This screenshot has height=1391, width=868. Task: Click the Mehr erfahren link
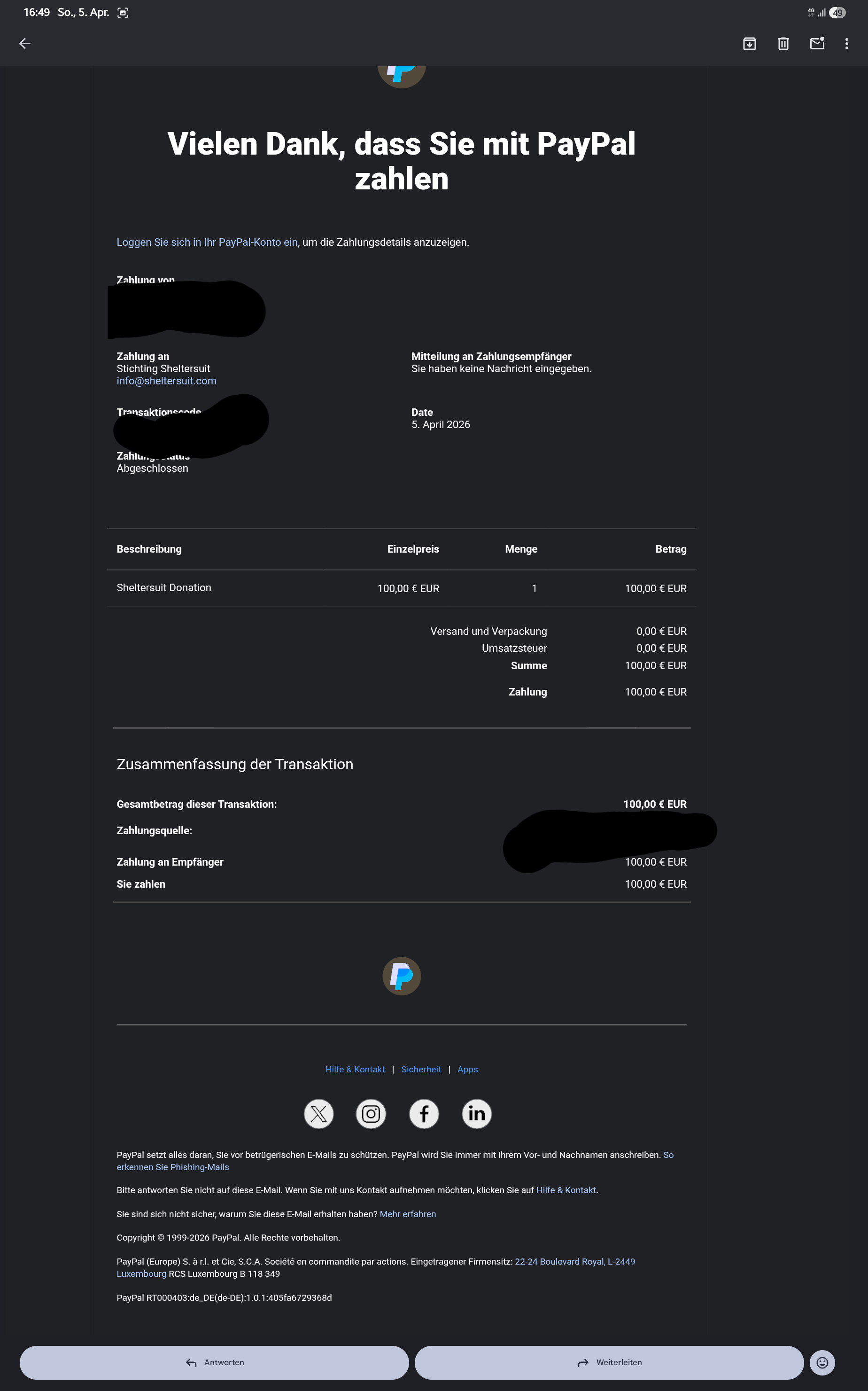pos(408,1213)
